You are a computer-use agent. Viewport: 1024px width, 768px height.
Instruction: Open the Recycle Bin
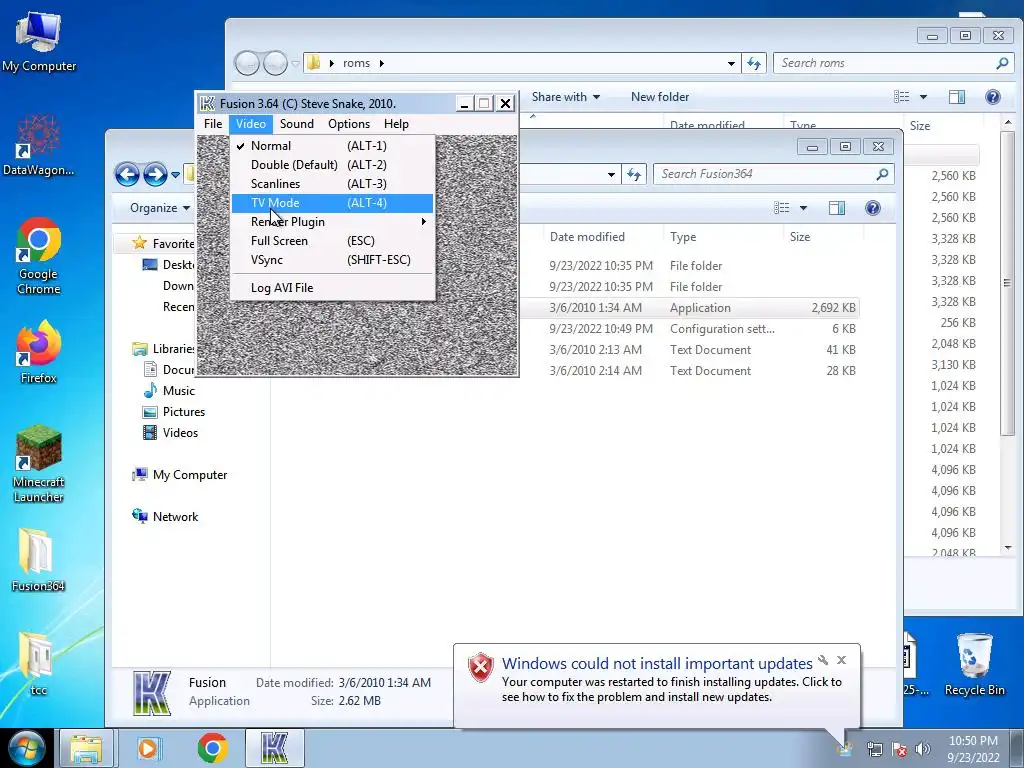coord(974,664)
